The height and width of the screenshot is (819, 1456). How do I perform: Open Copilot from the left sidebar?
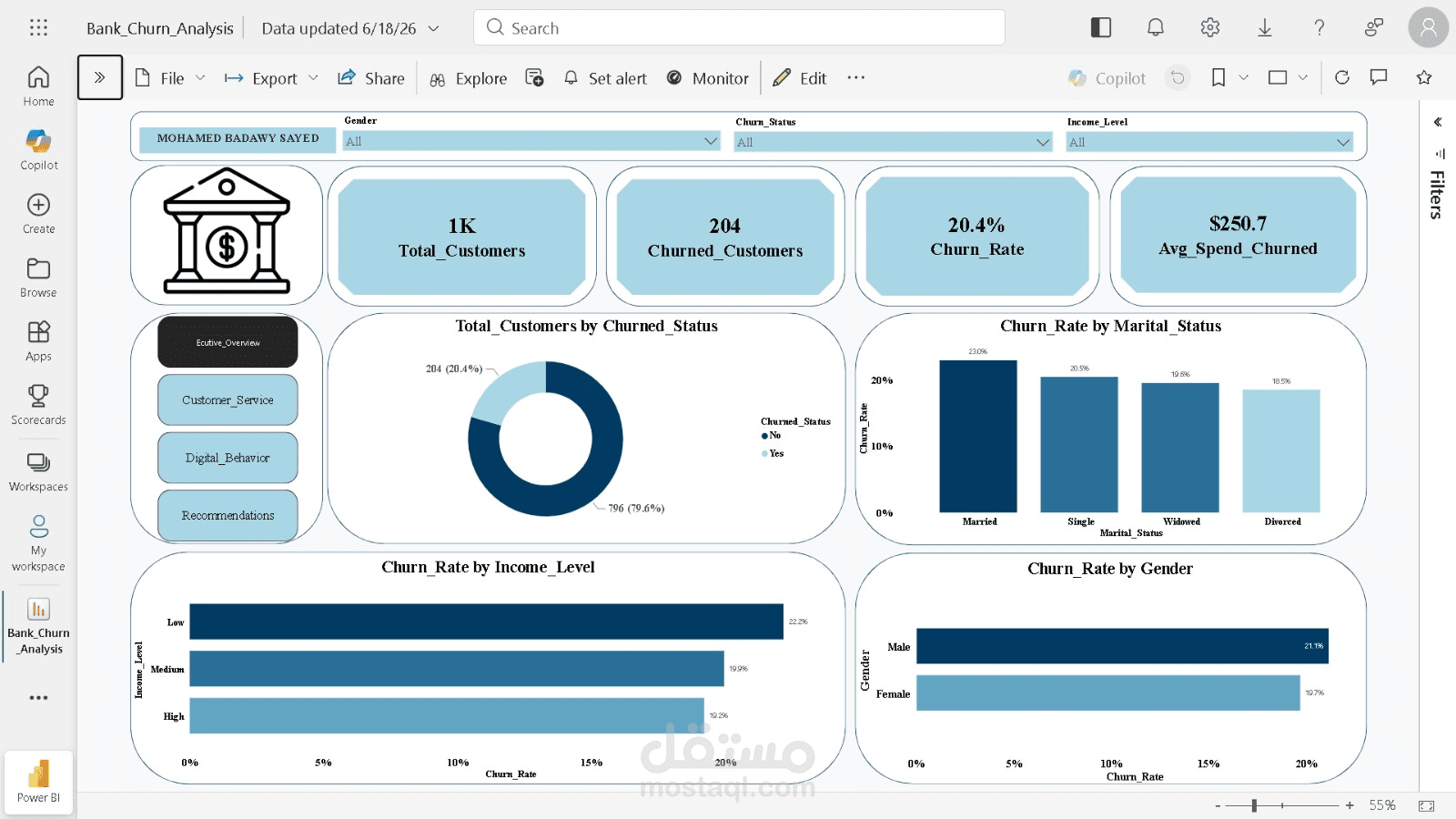point(38,150)
